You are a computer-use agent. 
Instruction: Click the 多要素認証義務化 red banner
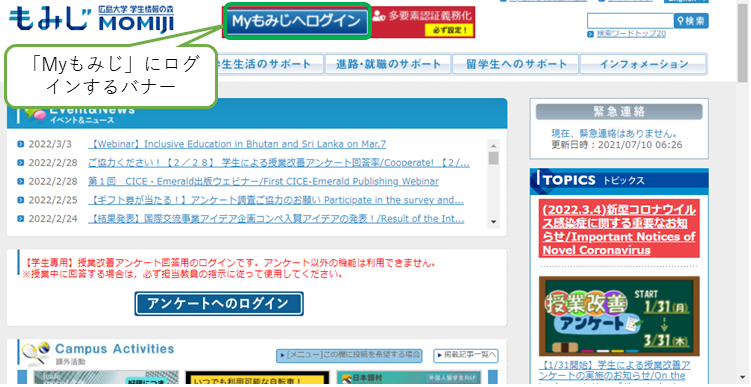click(x=422, y=22)
